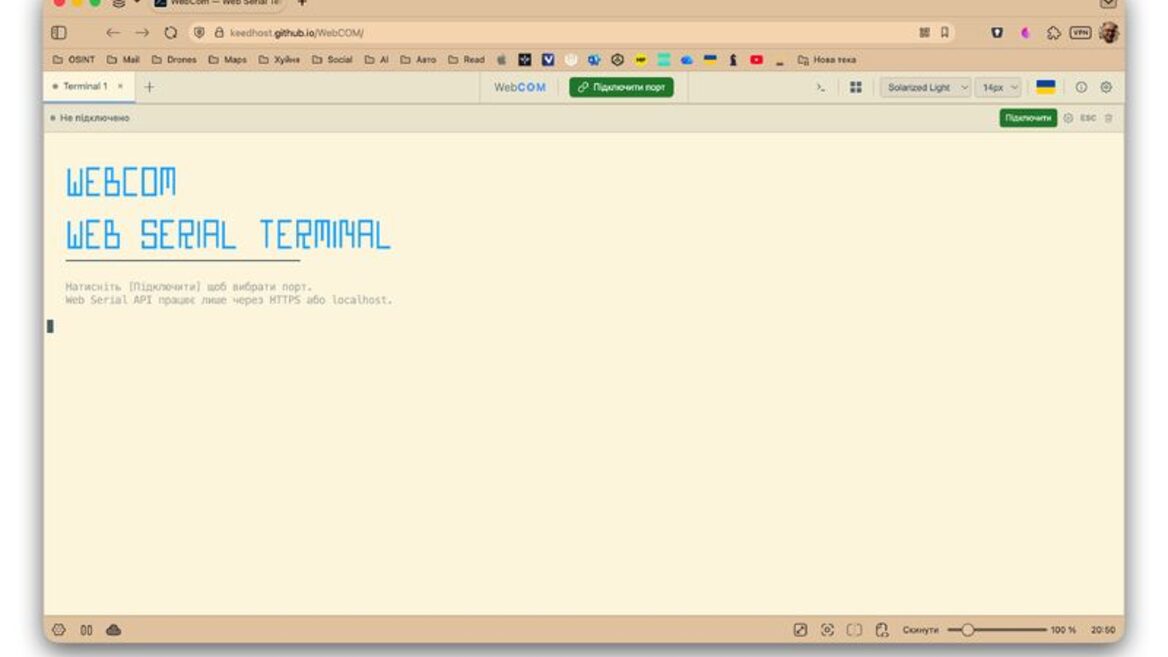The height and width of the screenshot is (657, 1168).
Task: Click the browser reload icon
Action: (171, 33)
